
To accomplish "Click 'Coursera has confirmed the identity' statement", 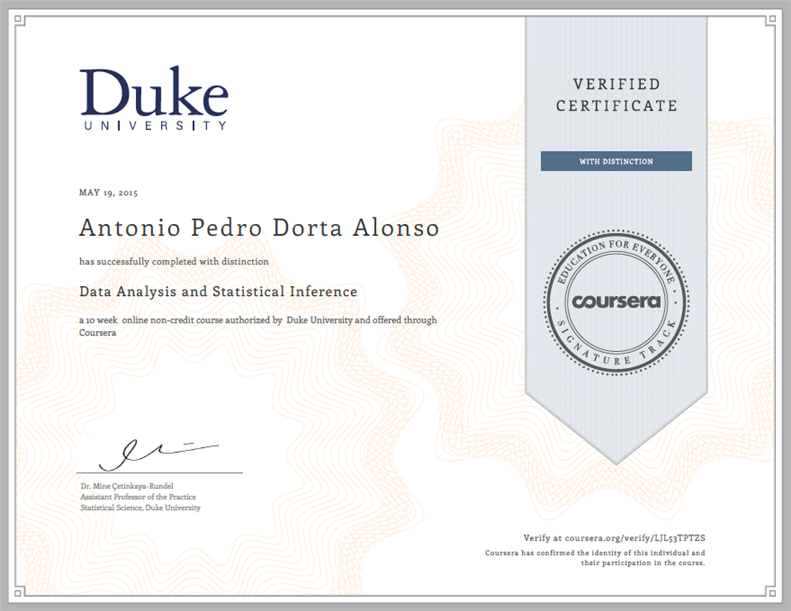I will click(595, 558).
